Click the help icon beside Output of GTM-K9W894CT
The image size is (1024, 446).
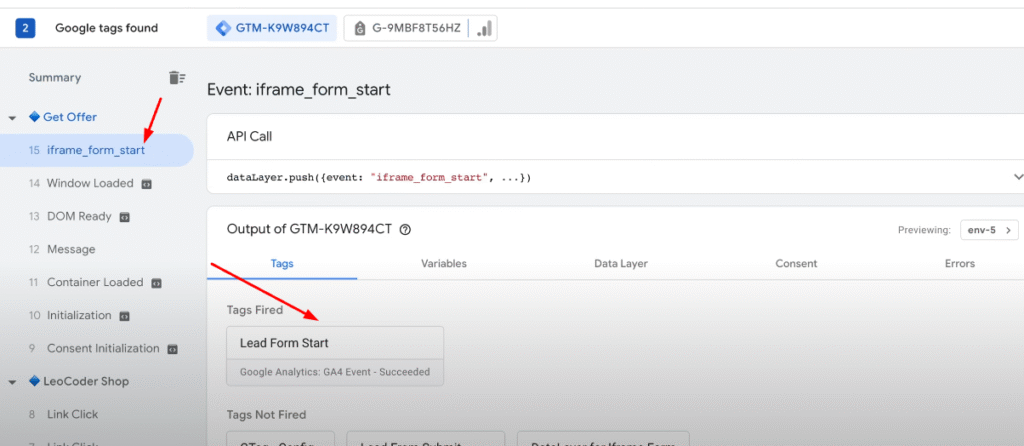click(x=405, y=229)
